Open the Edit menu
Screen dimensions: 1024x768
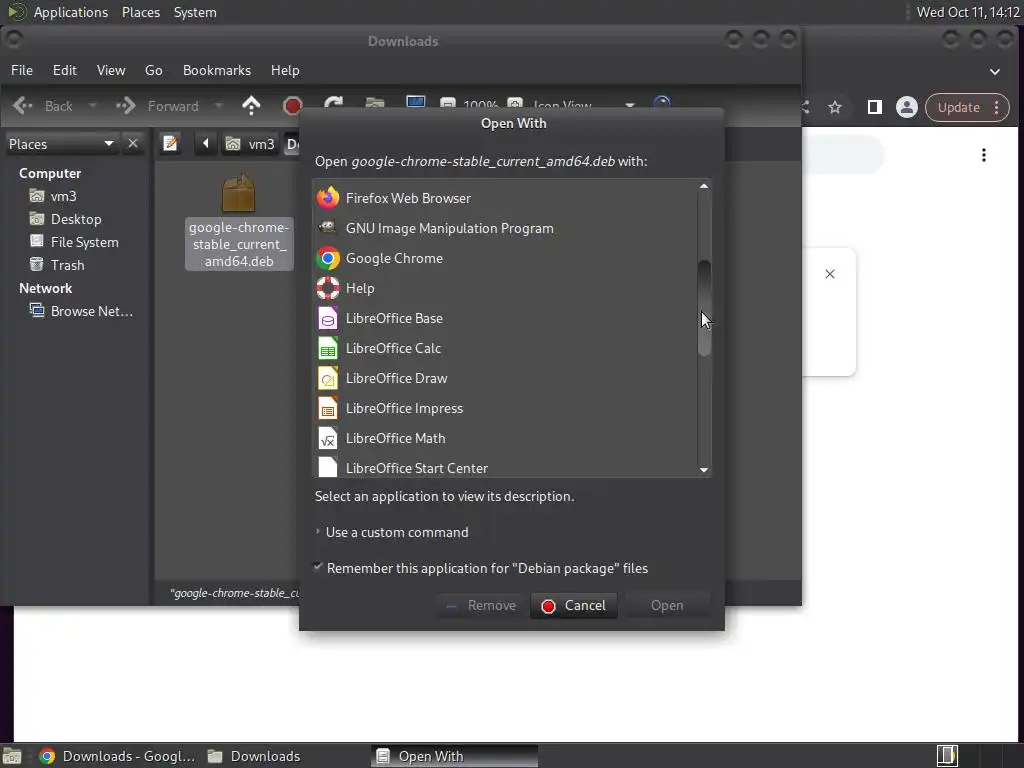65,70
